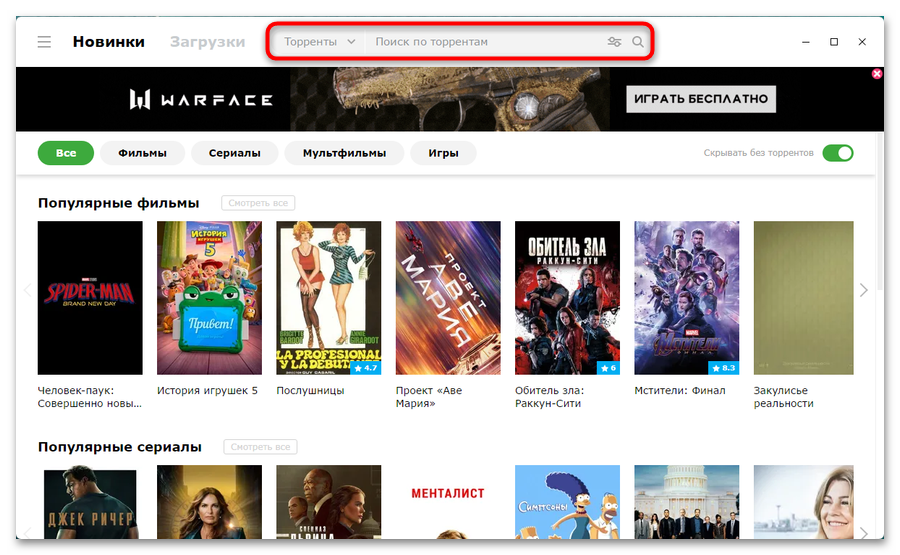Open the hamburger menu

44,42
